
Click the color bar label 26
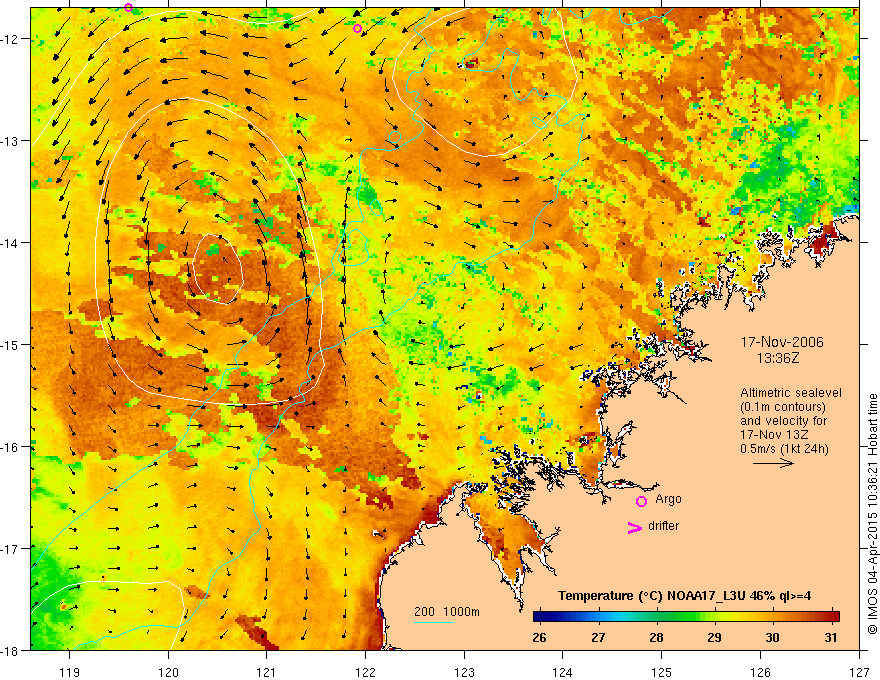(x=539, y=637)
